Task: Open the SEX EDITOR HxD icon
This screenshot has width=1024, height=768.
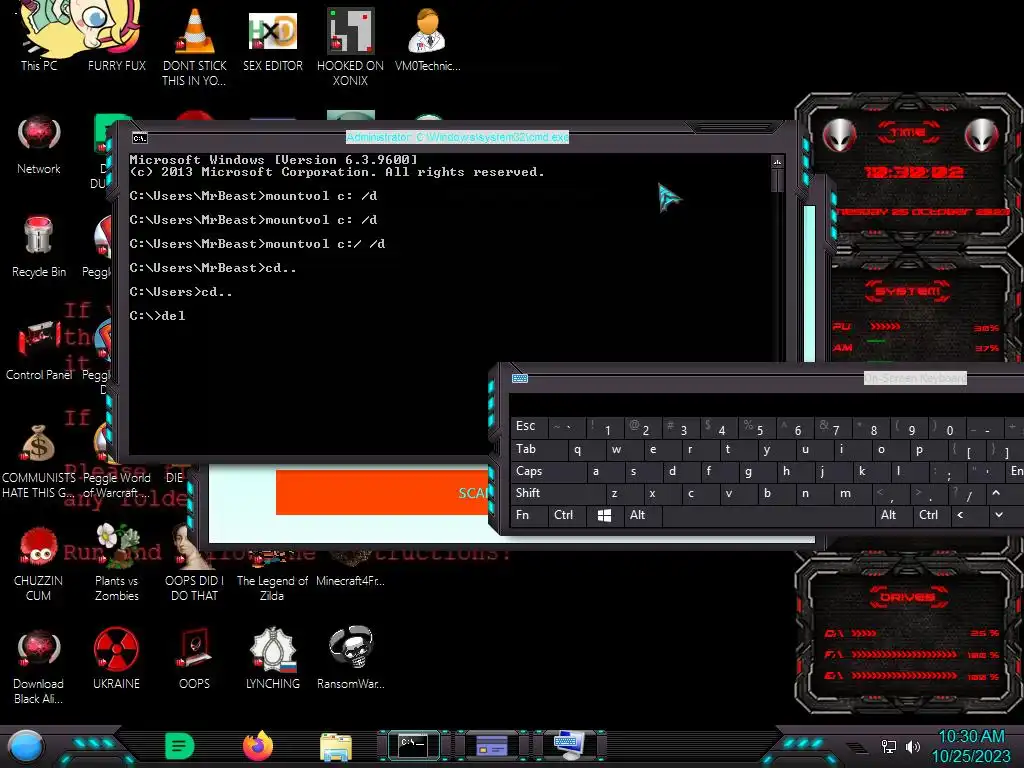Action: [272, 39]
